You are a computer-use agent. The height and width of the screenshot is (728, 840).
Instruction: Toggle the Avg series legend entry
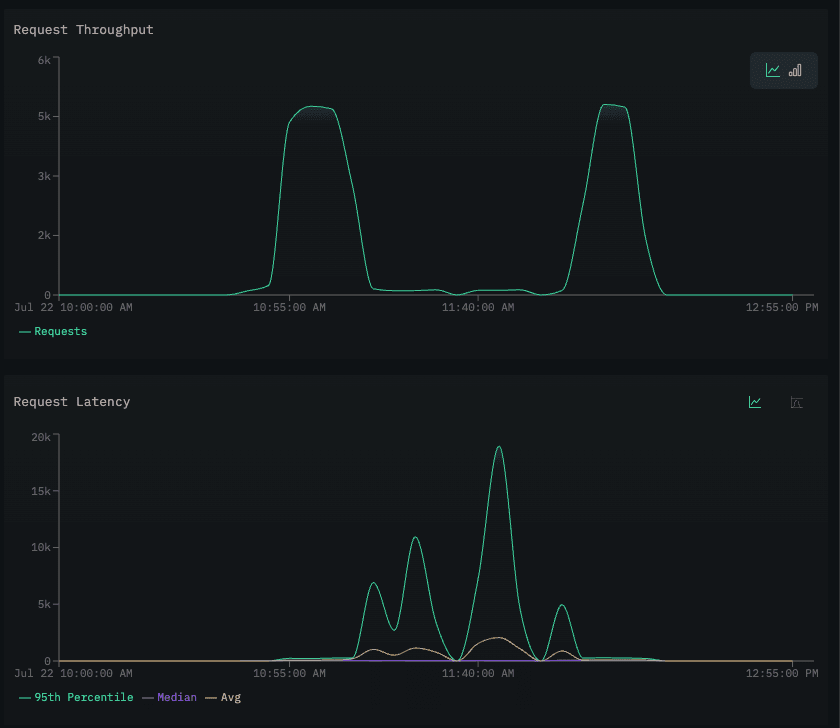pyautogui.click(x=223, y=697)
